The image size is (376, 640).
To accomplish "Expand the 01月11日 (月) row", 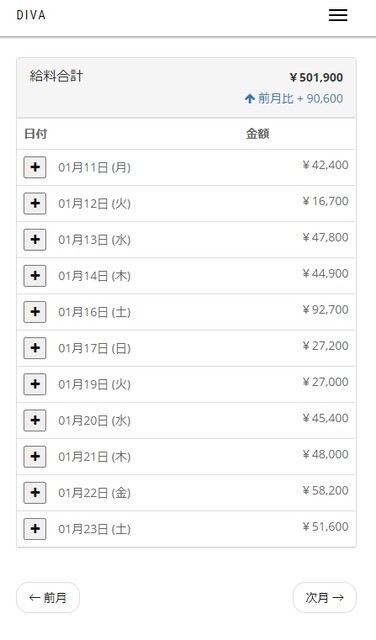I will click(x=35, y=167).
